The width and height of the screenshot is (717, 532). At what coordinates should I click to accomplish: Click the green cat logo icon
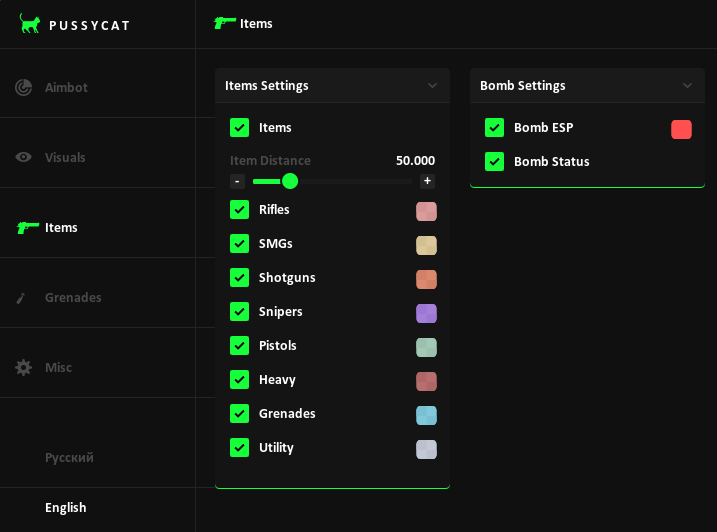pyautogui.click(x=30, y=23)
